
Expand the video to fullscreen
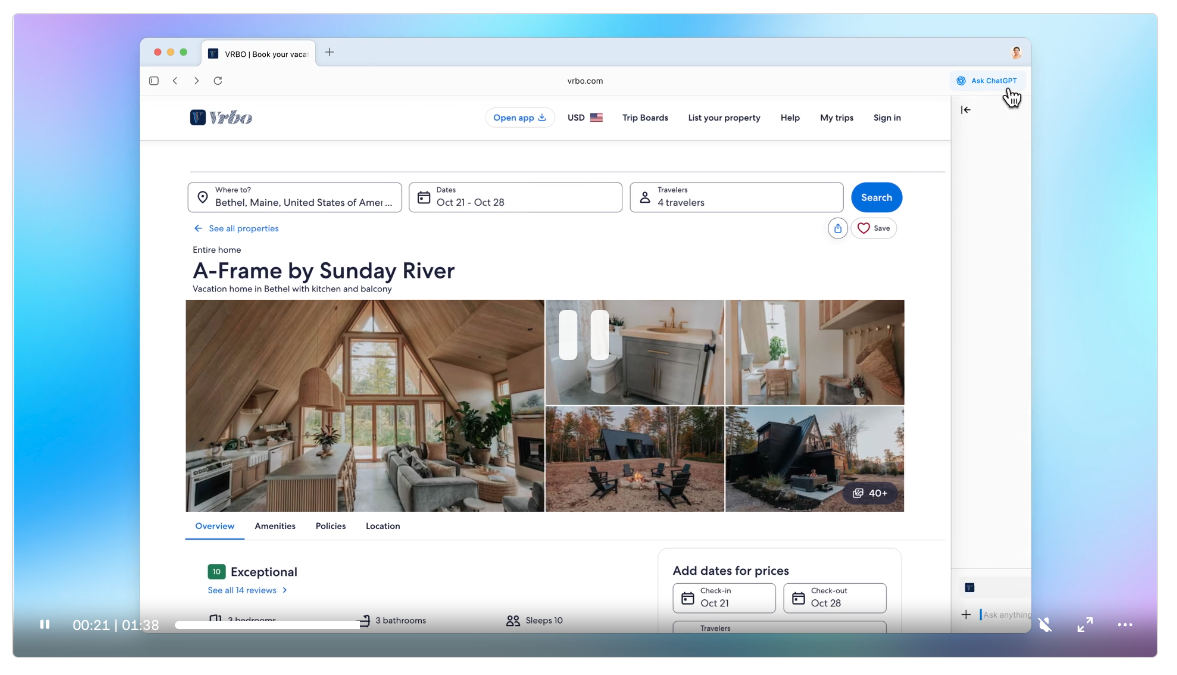[1085, 625]
